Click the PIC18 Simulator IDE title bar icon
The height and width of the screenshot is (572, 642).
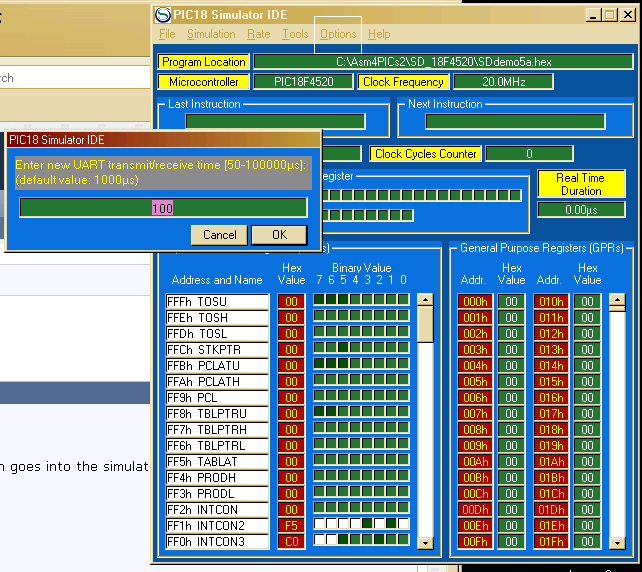(163, 15)
